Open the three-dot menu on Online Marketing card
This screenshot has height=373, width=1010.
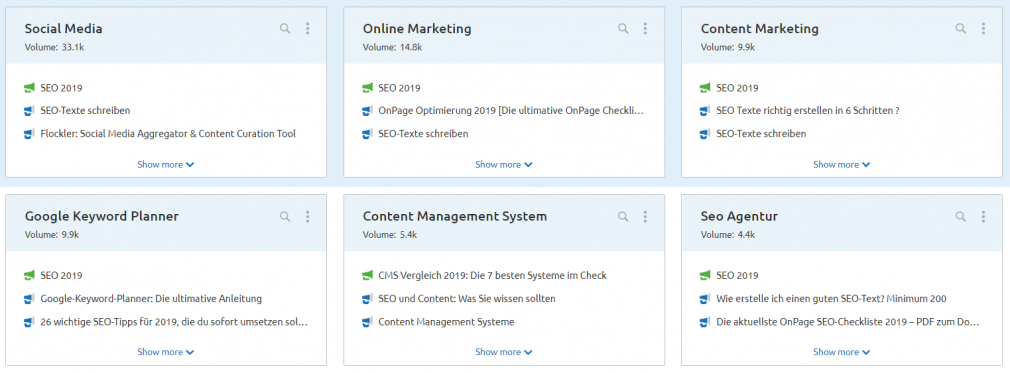(645, 28)
